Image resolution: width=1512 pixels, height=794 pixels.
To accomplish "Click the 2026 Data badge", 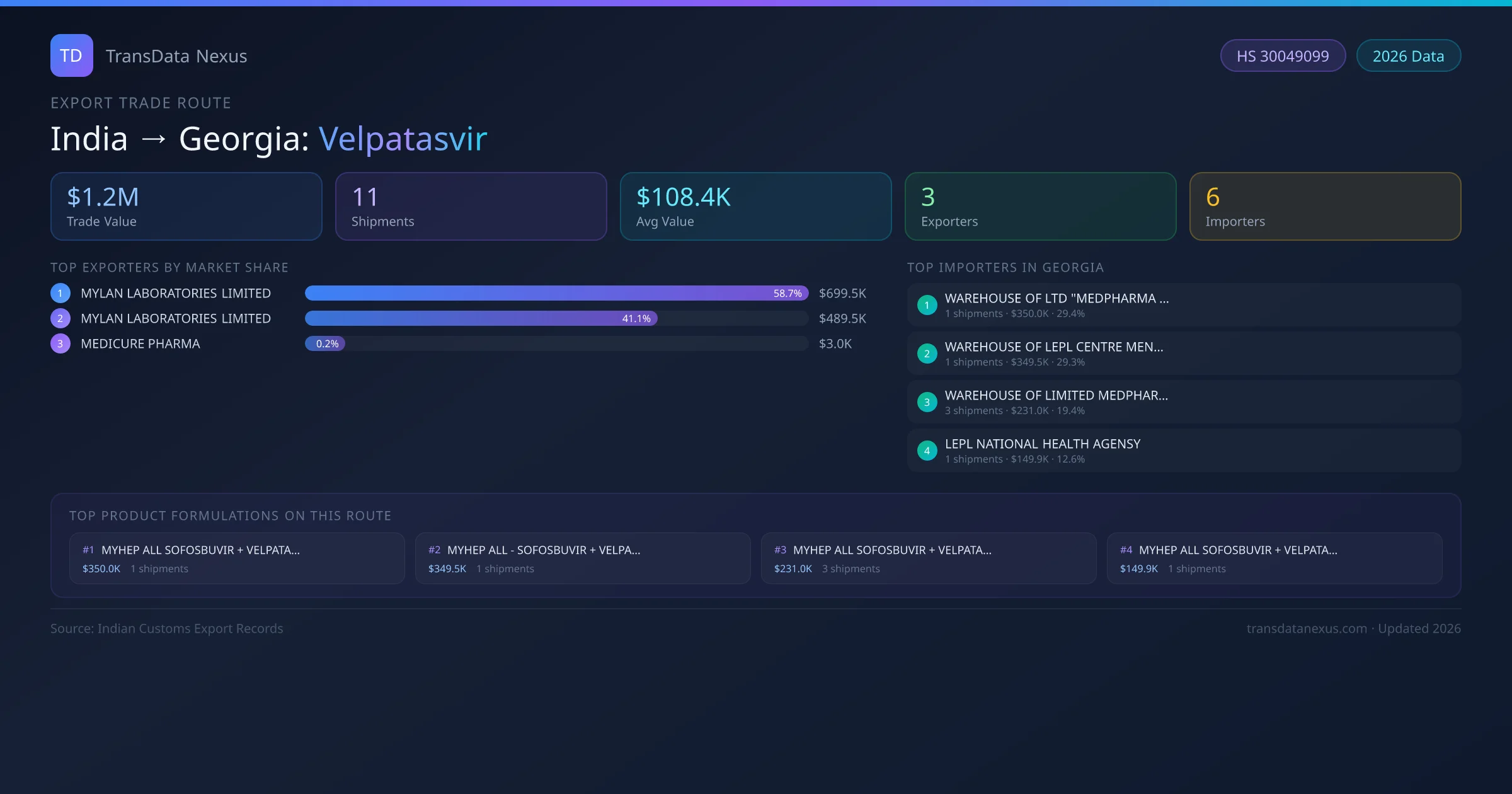I will pyautogui.click(x=1407, y=56).
